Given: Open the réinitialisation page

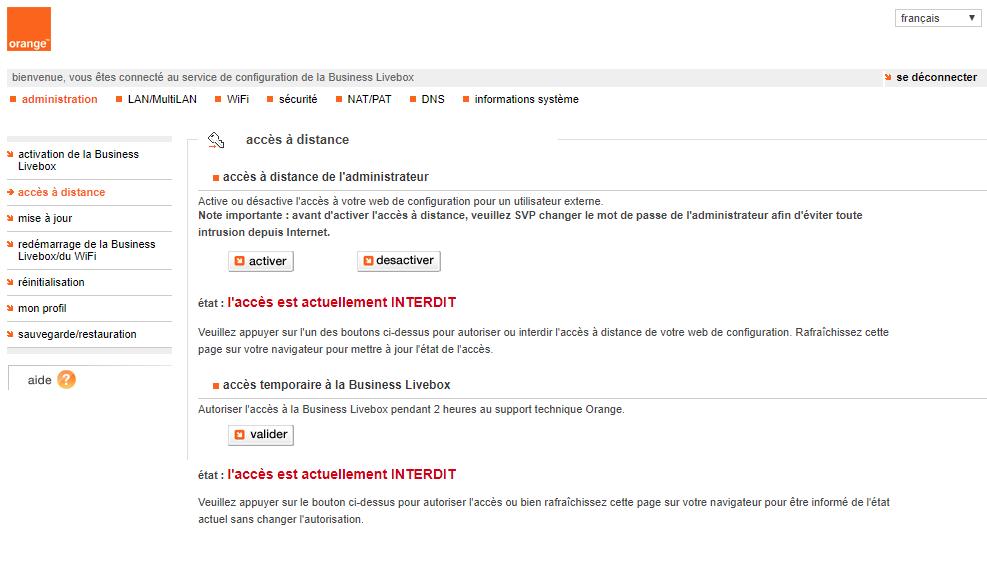Looking at the screenshot, I should [x=51, y=283].
